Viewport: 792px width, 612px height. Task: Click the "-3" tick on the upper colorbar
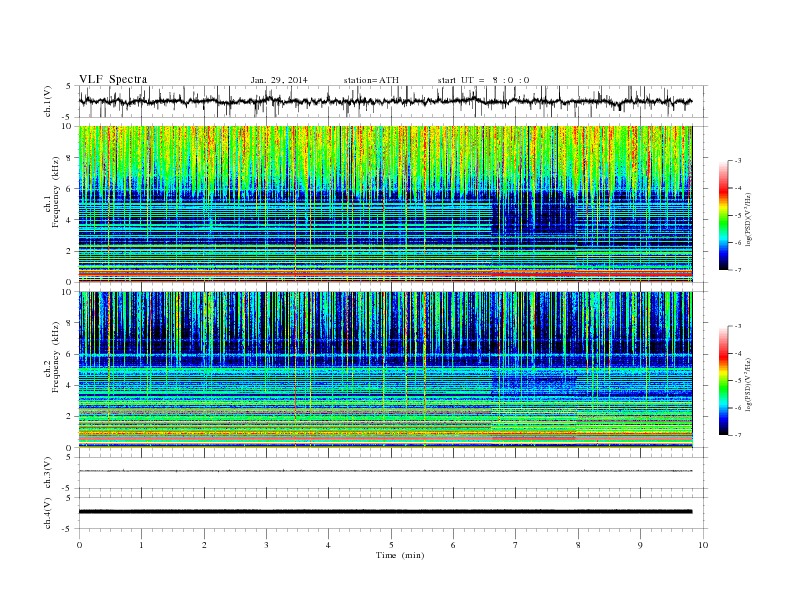[738, 161]
